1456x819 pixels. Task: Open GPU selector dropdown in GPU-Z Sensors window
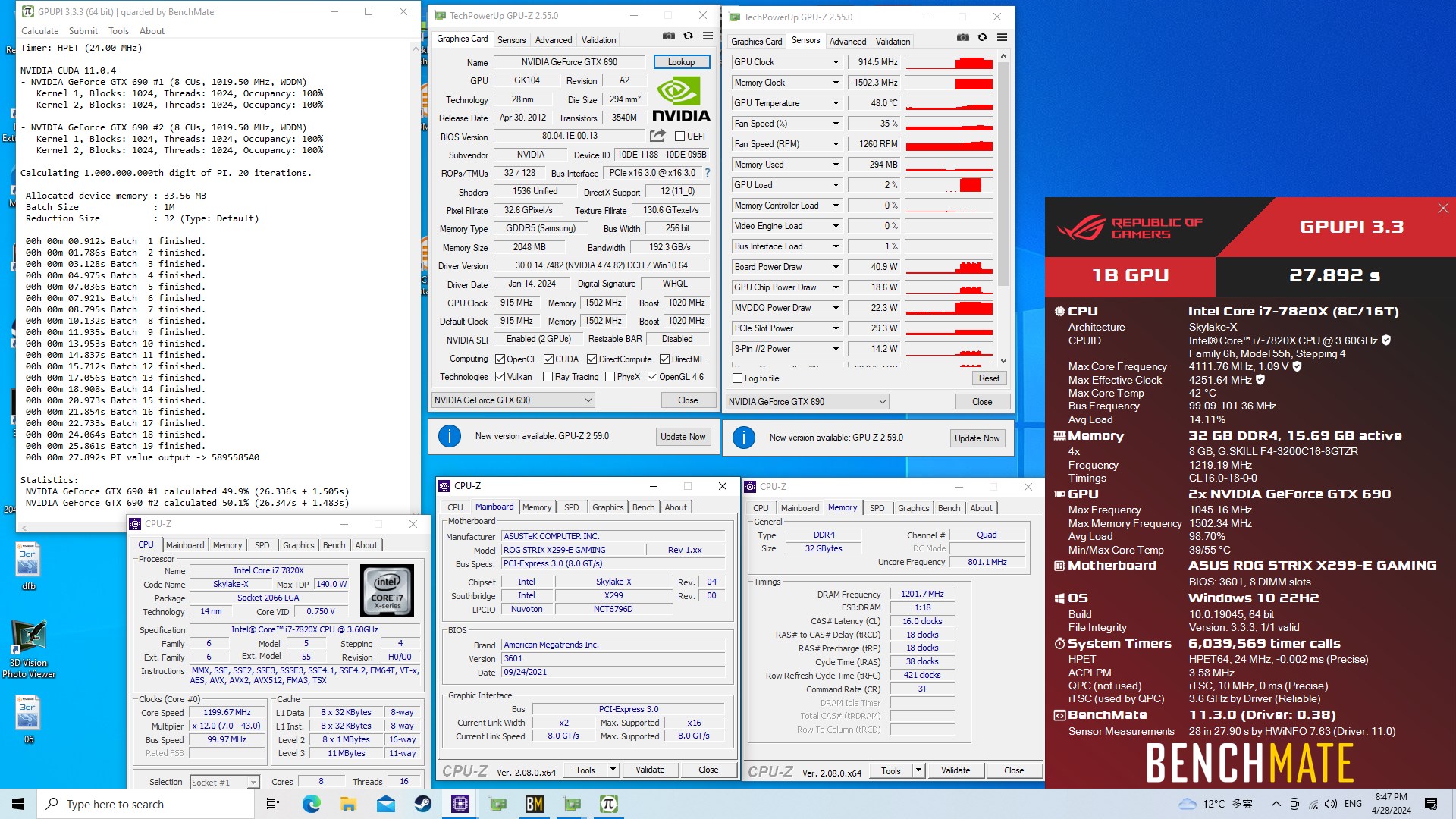(x=807, y=402)
